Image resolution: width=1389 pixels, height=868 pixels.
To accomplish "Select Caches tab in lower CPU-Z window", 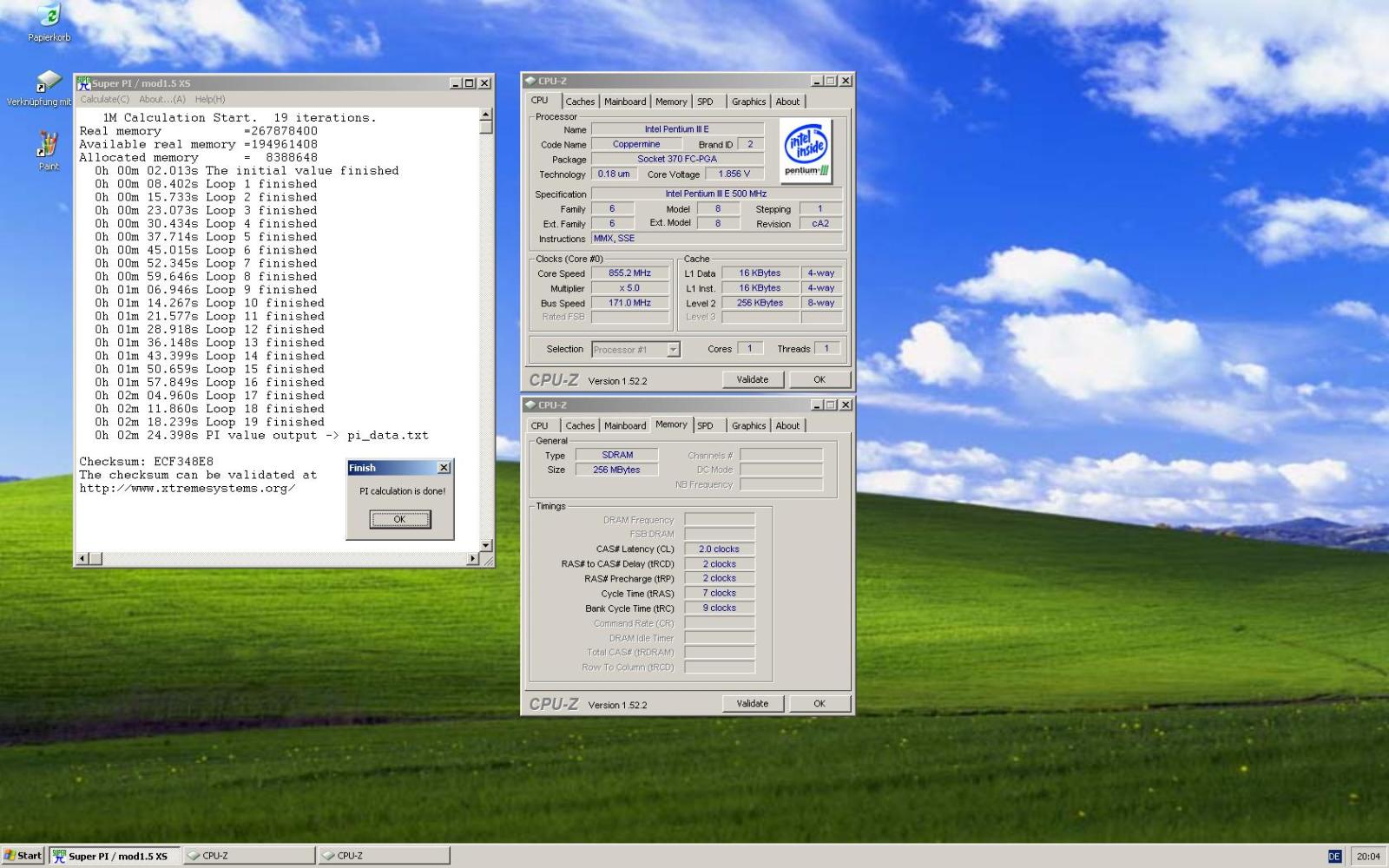I will 580,425.
